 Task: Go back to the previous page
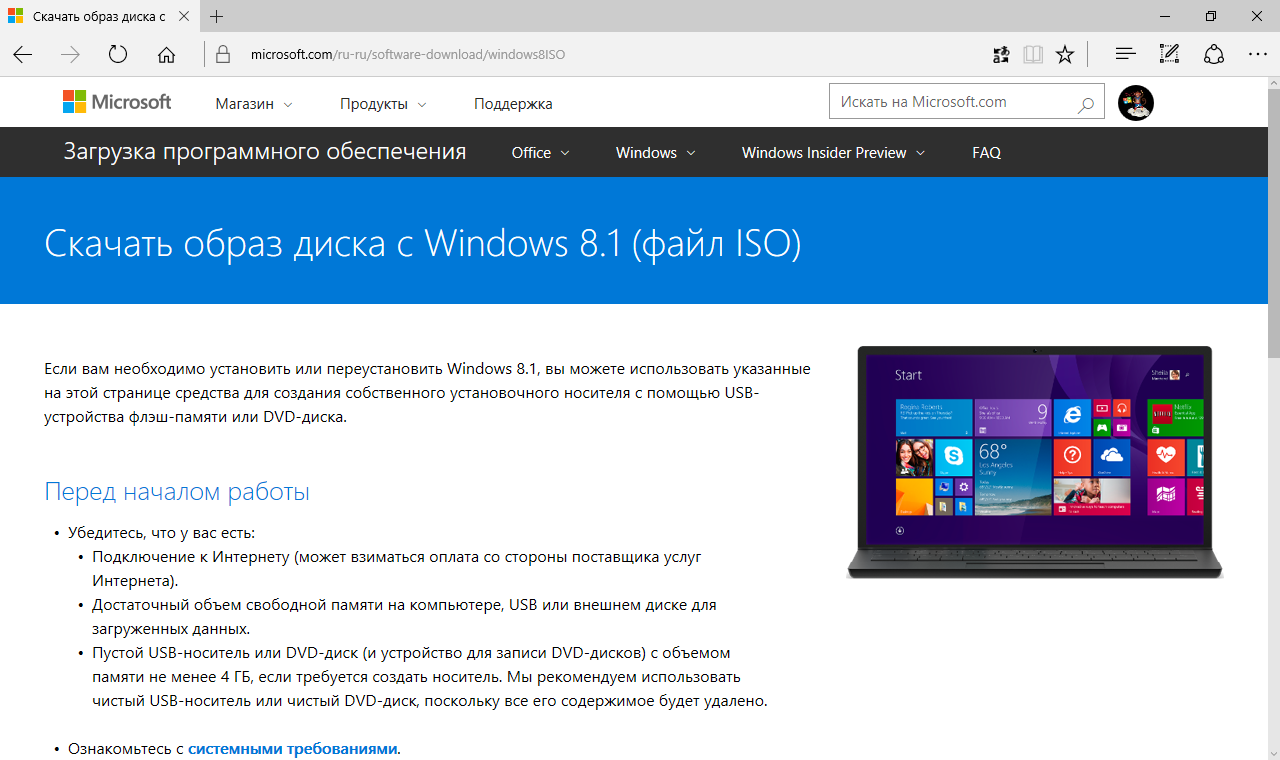[22, 54]
